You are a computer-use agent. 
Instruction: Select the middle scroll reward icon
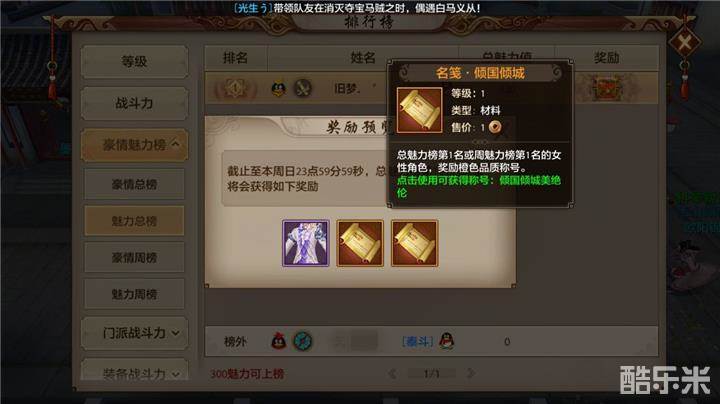[360, 243]
